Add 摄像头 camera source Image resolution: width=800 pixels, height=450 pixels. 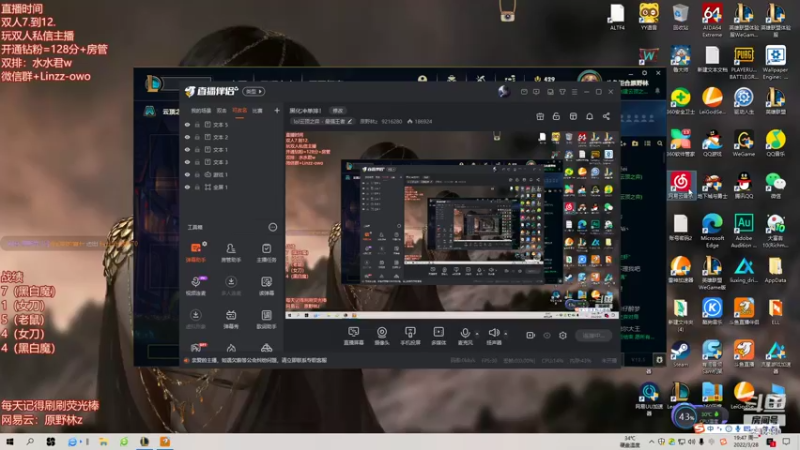[x=382, y=336]
